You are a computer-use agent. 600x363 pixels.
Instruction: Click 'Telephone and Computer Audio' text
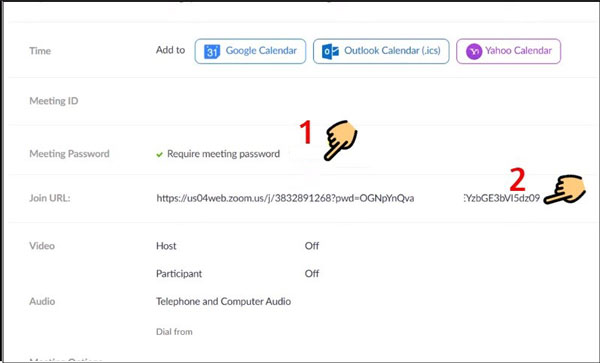pyautogui.click(x=223, y=301)
